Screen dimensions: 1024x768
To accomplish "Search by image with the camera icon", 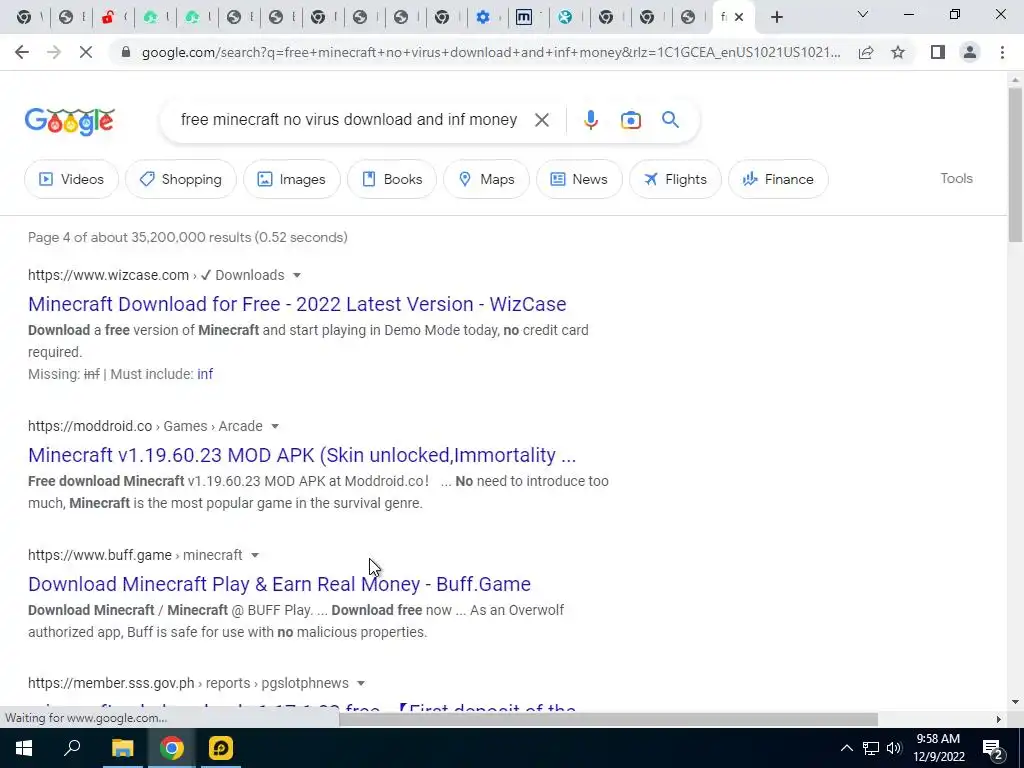I will [x=630, y=120].
